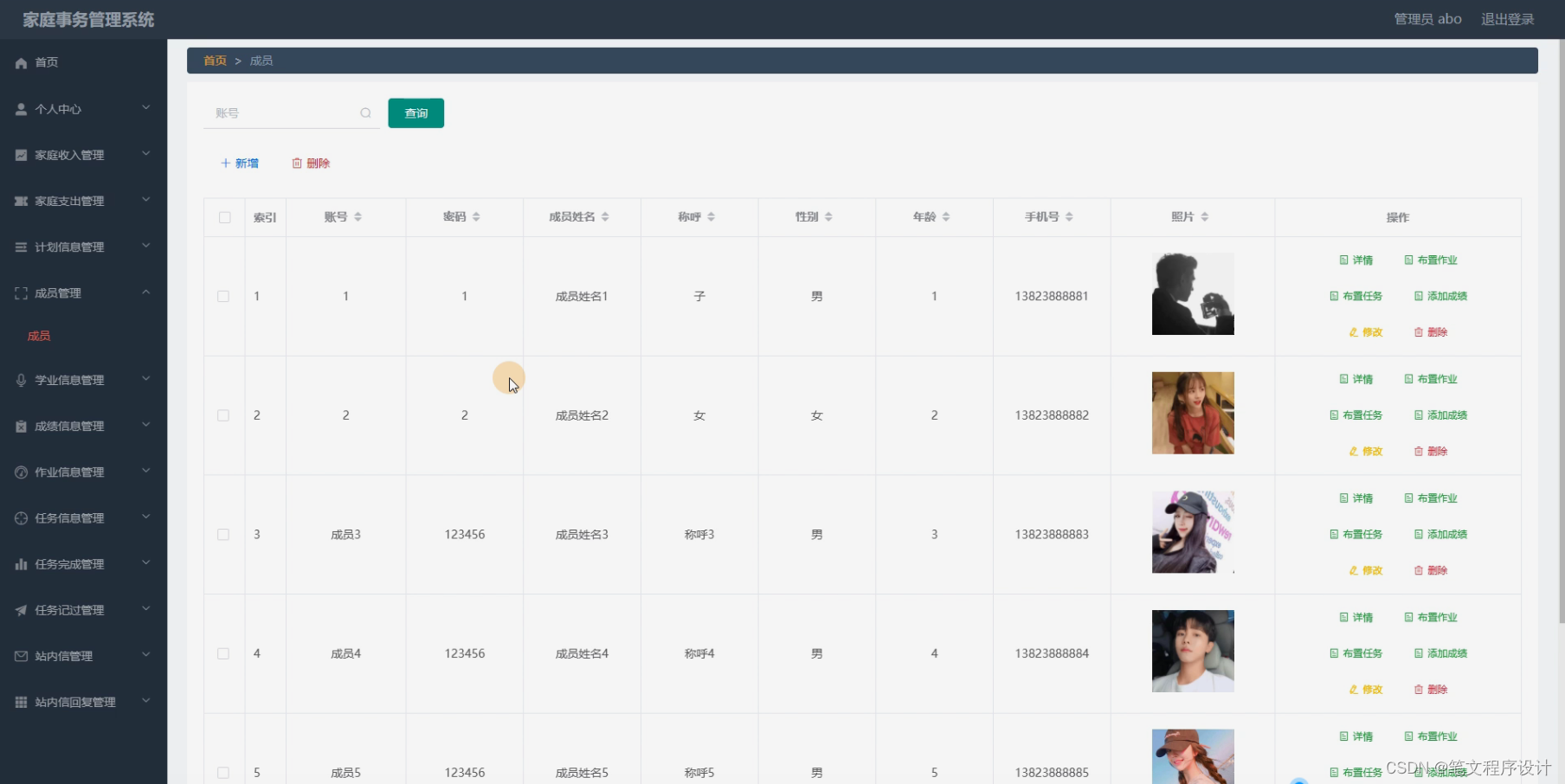Viewport: 1565px width, 784px height.
Task: Check the row checkbox for 成员姓名4
Action: tap(223, 653)
